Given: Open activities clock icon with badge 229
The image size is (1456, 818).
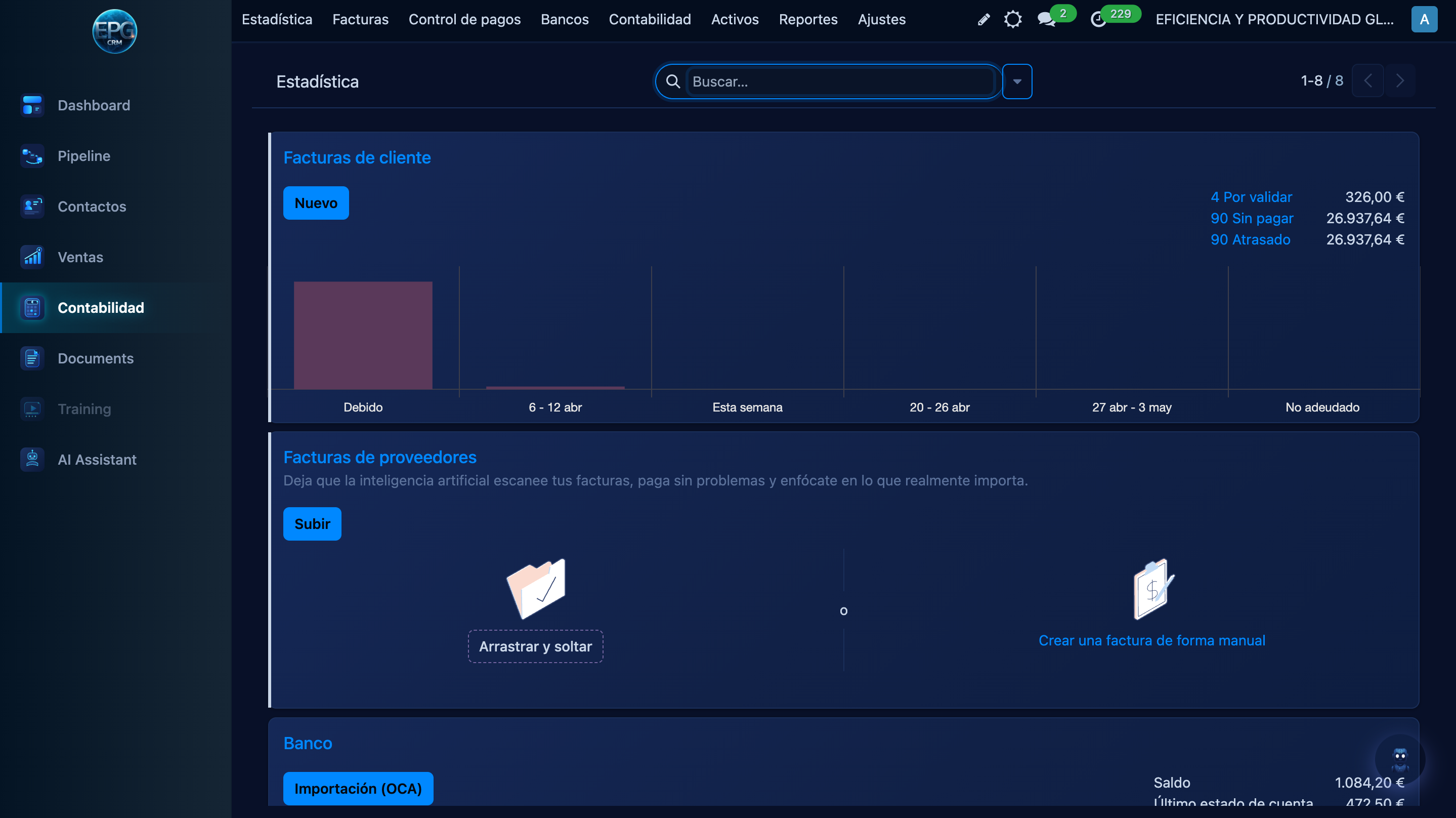Looking at the screenshot, I should (1098, 20).
